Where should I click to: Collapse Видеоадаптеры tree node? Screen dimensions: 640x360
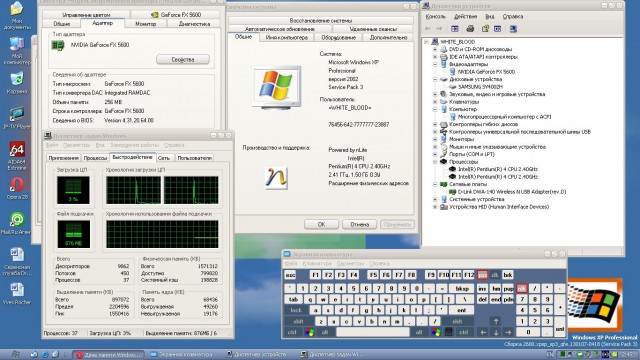(x=435, y=64)
